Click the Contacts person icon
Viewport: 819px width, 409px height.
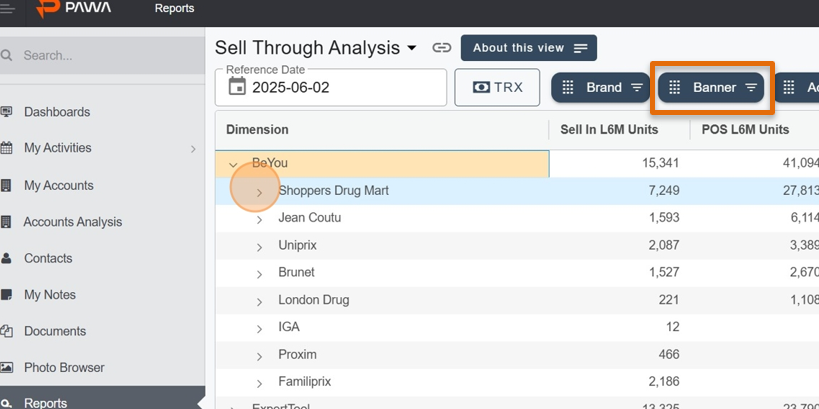(6, 258)
